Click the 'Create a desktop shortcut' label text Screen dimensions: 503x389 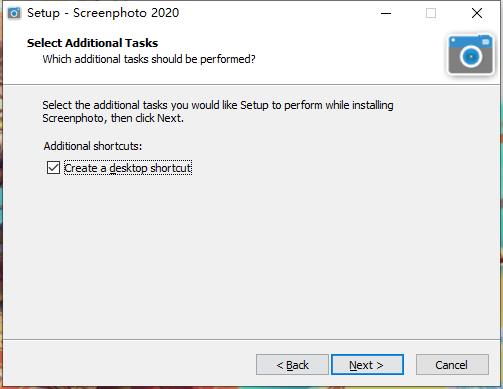(x=128, y=168)
